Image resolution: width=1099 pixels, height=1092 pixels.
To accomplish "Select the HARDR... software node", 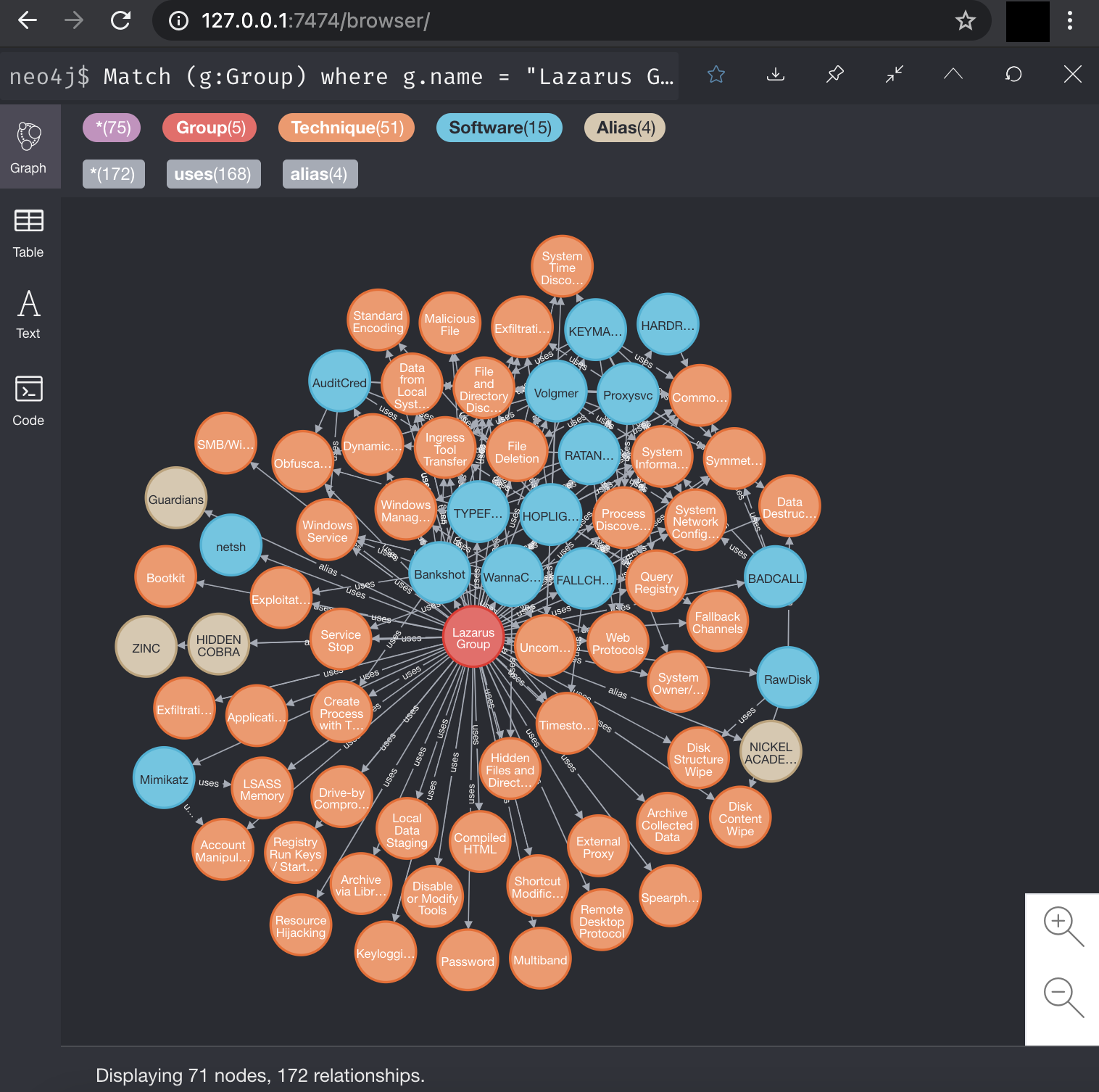I will [668, 325].
